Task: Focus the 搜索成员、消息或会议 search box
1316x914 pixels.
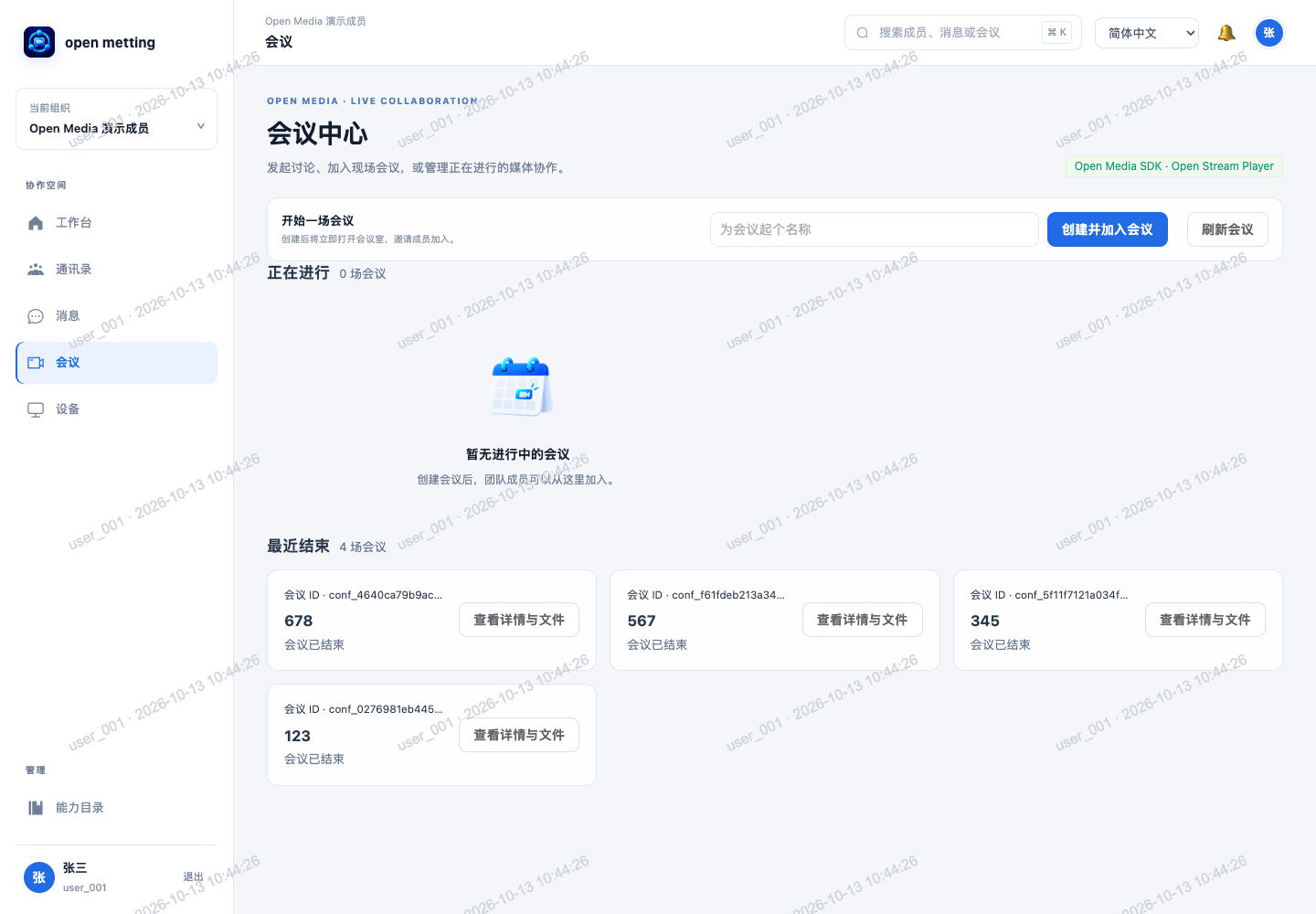Action: pyautogui.click(x=963, y=33)
